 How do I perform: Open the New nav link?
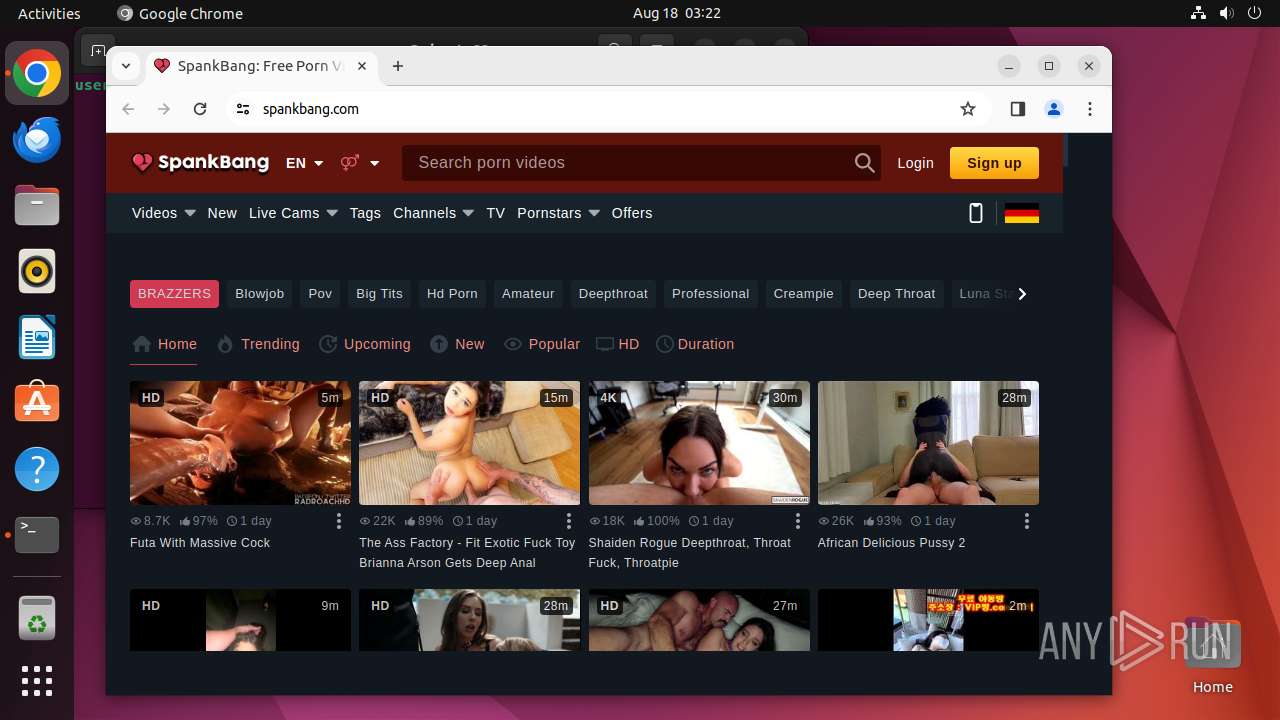[222, 213]
